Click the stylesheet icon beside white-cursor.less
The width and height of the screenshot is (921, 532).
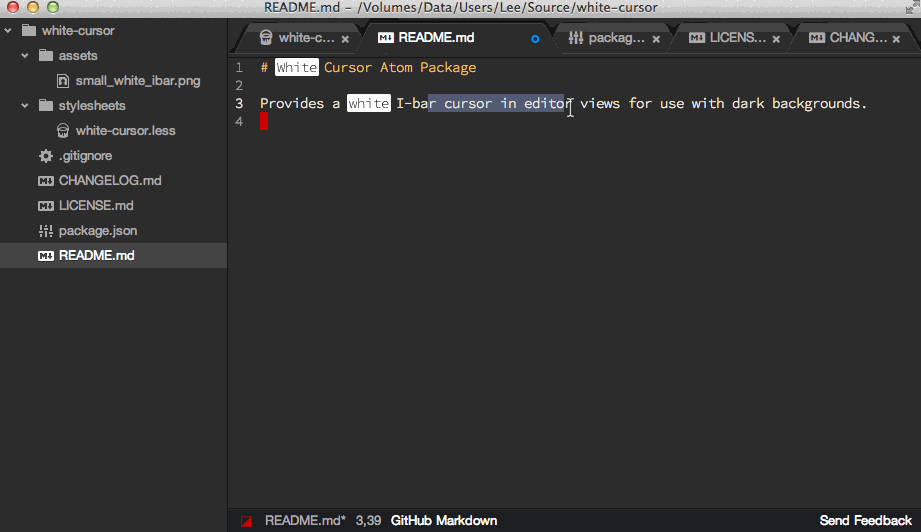tap(63, 131)
